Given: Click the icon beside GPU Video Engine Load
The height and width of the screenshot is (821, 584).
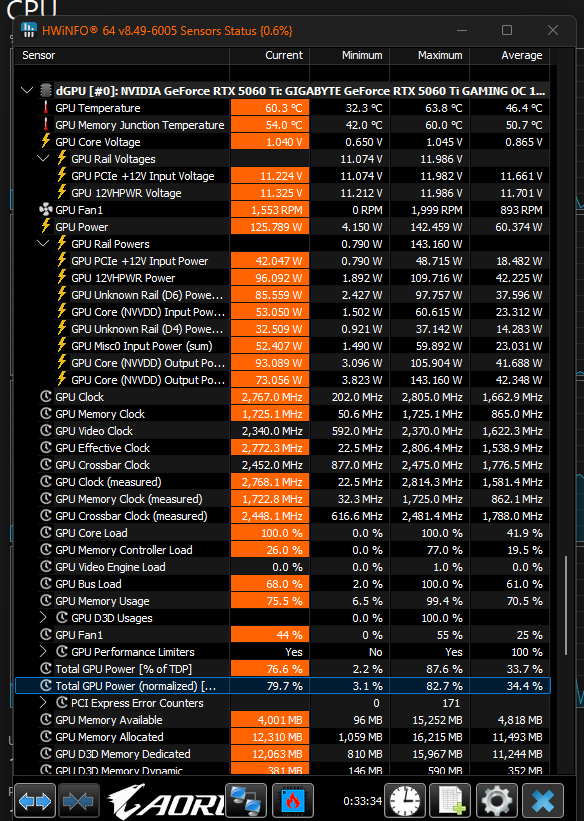Looking at the screenshot, I should click(x=46, y=567).
